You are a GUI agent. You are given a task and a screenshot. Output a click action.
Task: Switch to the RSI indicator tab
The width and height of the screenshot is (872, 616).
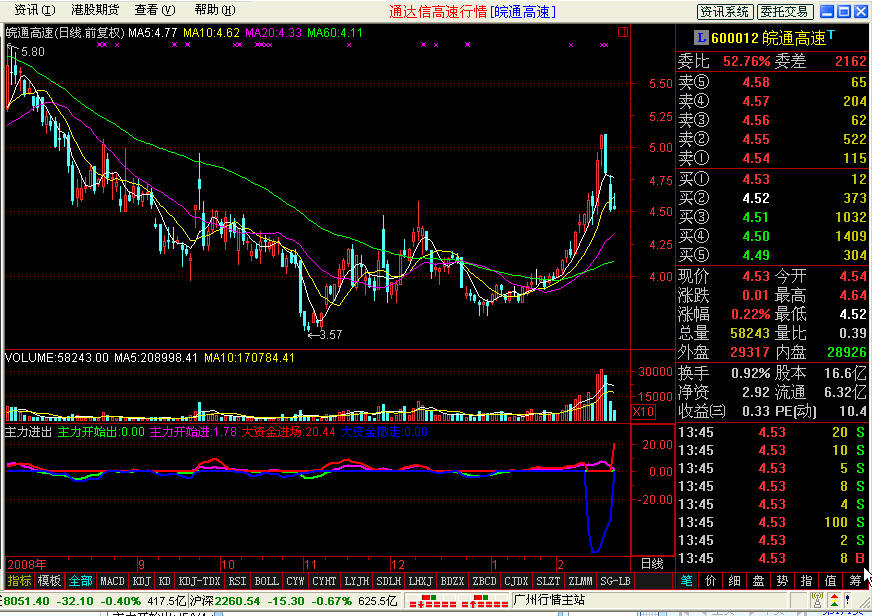coord(237,581)
